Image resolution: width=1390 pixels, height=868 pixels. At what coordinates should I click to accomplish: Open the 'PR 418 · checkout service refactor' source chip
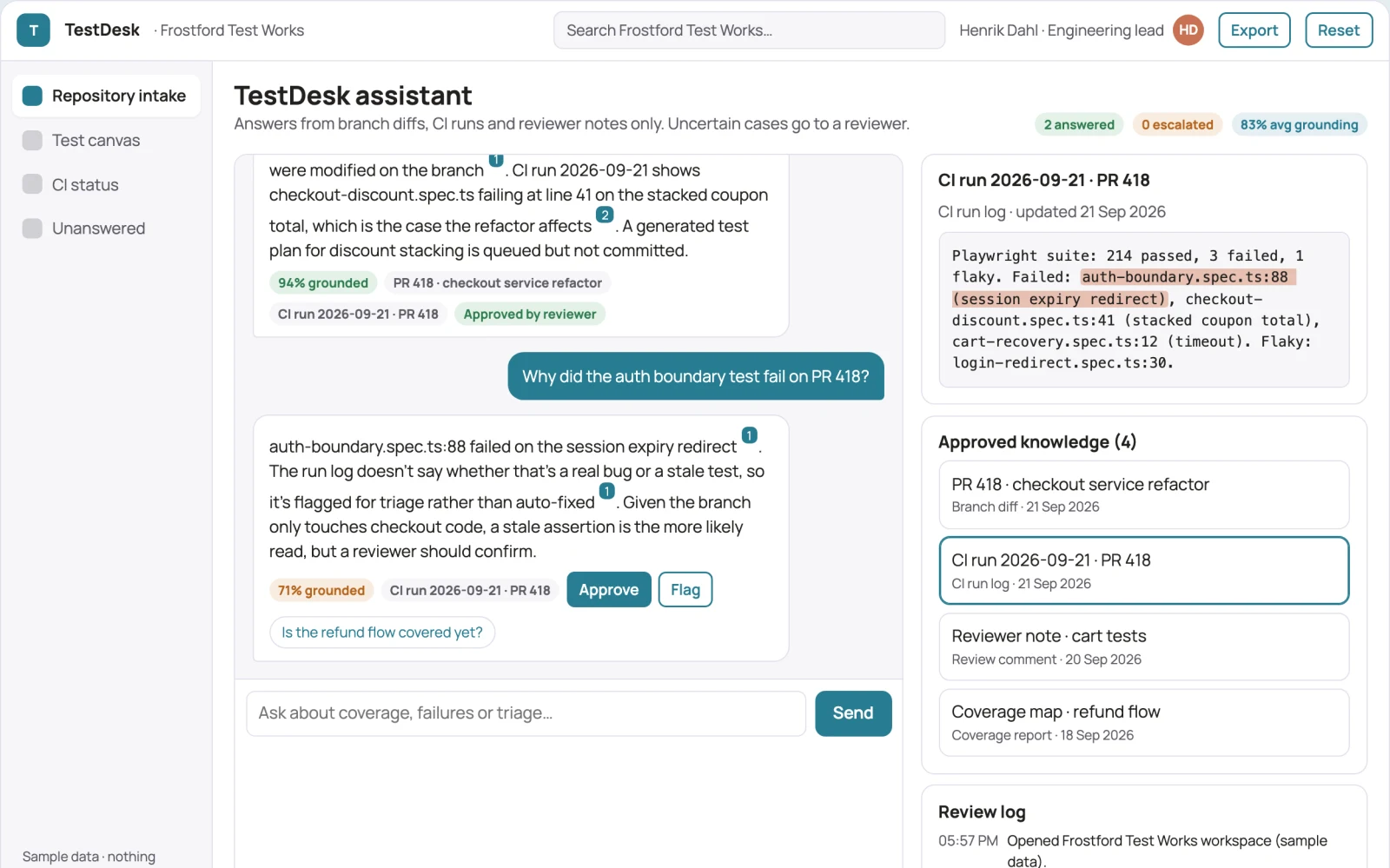497,283
